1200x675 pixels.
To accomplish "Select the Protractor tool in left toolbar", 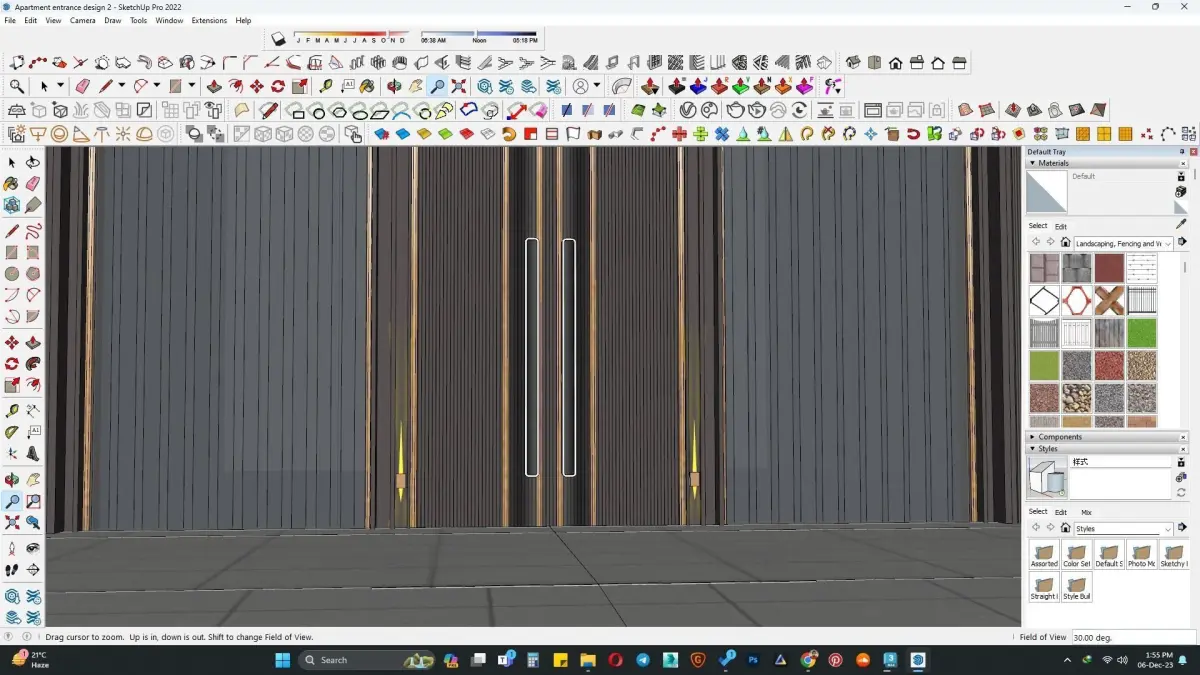I will tap(12, 432).
